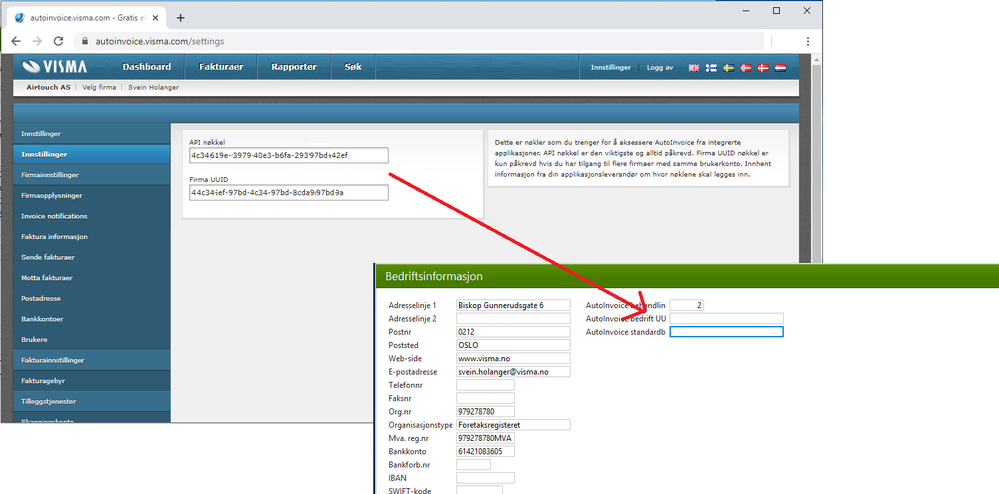Image resolution: width=999 pixels, height=494 pixels.
Task: Open Motta fakturaer in the sidebar
Action: [x=92, y=278]
